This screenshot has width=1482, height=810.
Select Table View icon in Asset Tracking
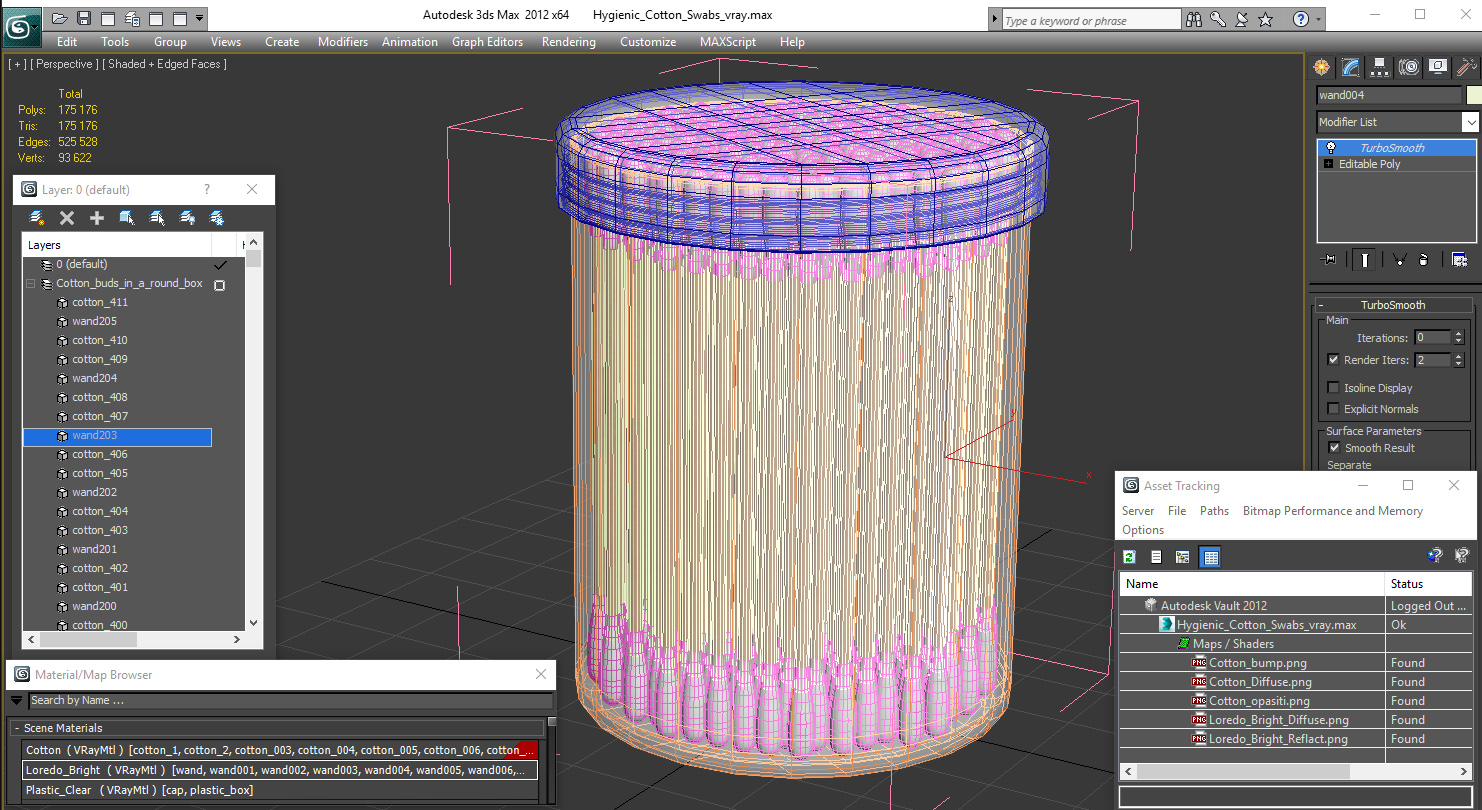(x=1210, y=557)
